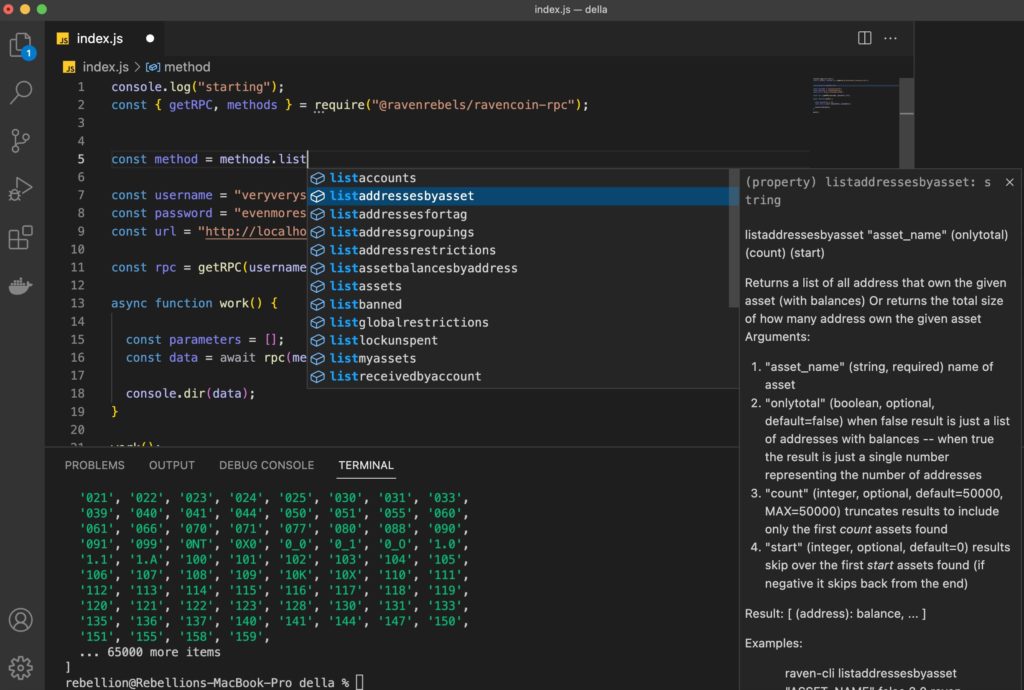Click console.log("starting") on line 1
Image resolution: width=1024 pixels, height=690 pixels.
[x=197, y=87]
